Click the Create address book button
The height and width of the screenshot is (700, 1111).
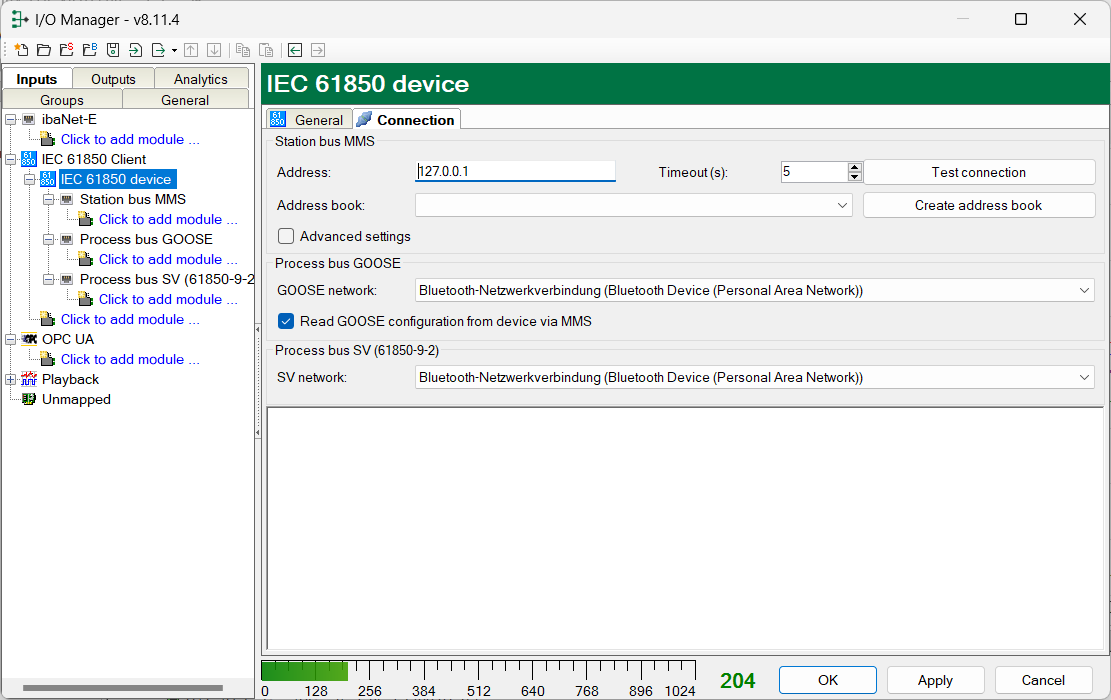pos(978,205)
